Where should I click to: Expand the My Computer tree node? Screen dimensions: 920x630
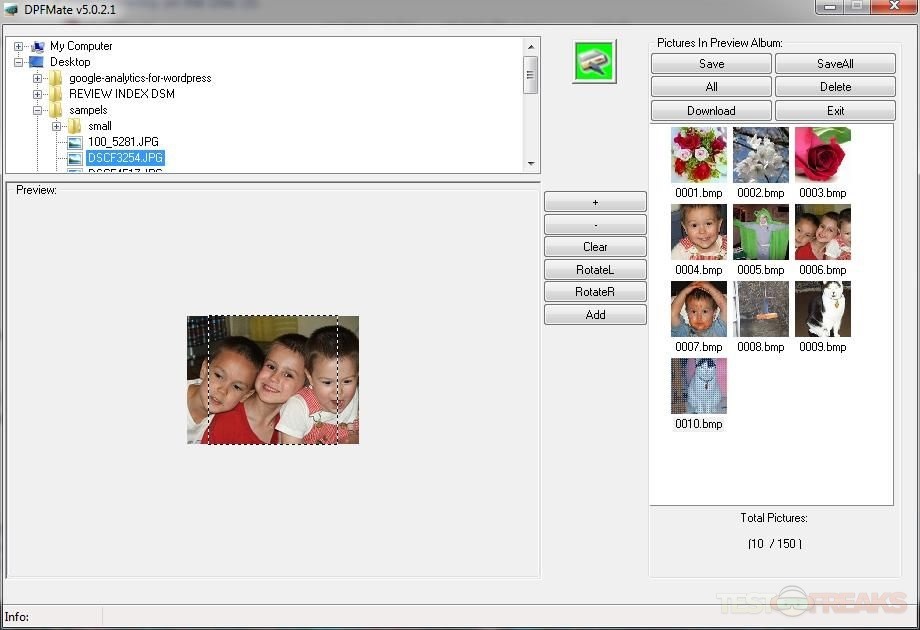coord(19,46)
